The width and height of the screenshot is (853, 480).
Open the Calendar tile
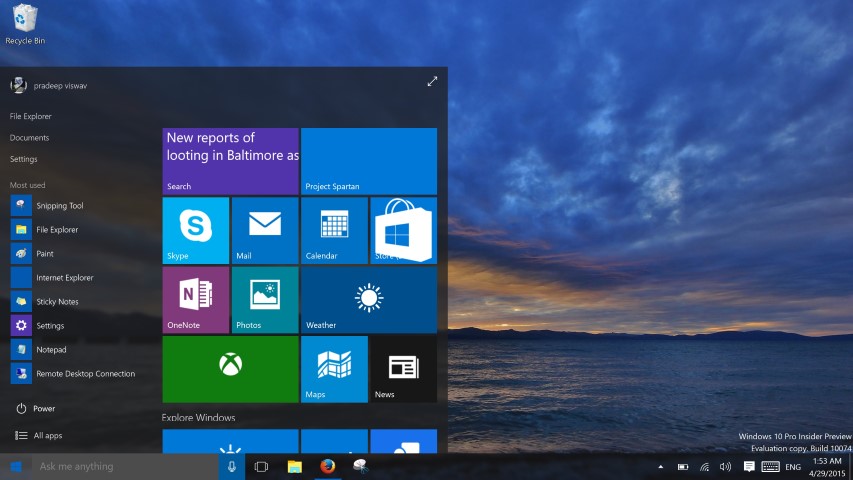point(333,230)
